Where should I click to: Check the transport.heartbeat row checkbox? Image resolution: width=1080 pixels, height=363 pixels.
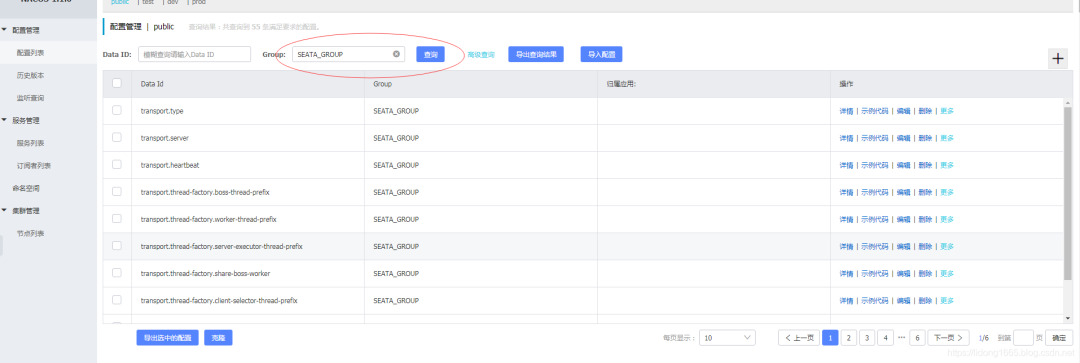(116, 165)
